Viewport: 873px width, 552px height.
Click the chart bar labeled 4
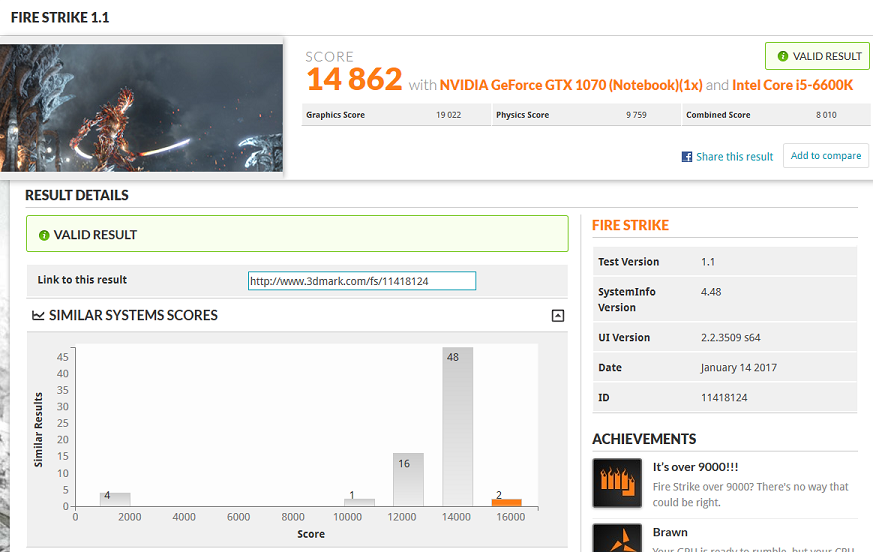point(115,499)
